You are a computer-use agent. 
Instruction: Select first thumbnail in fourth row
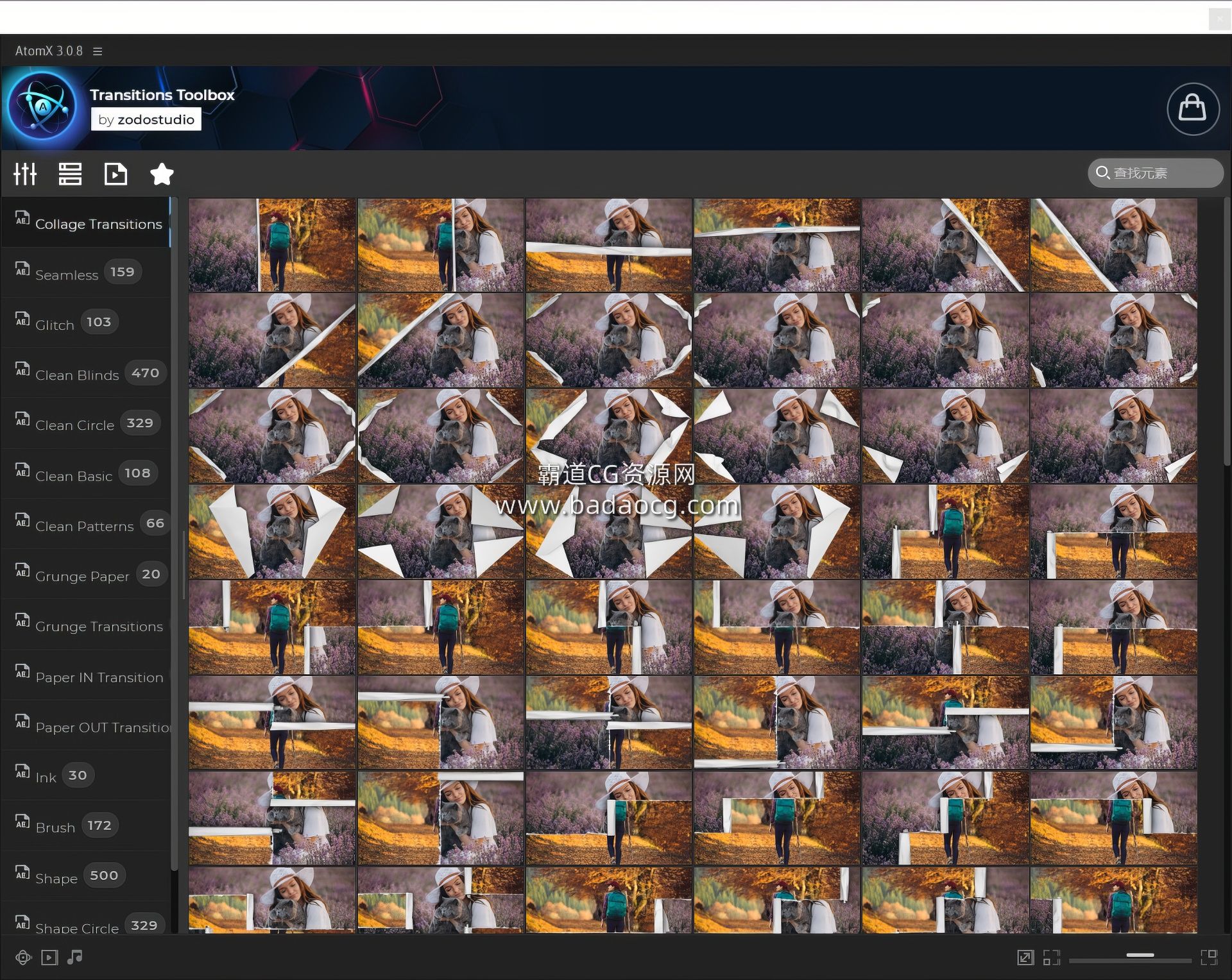pyautogui.click(x=272, y=532)
